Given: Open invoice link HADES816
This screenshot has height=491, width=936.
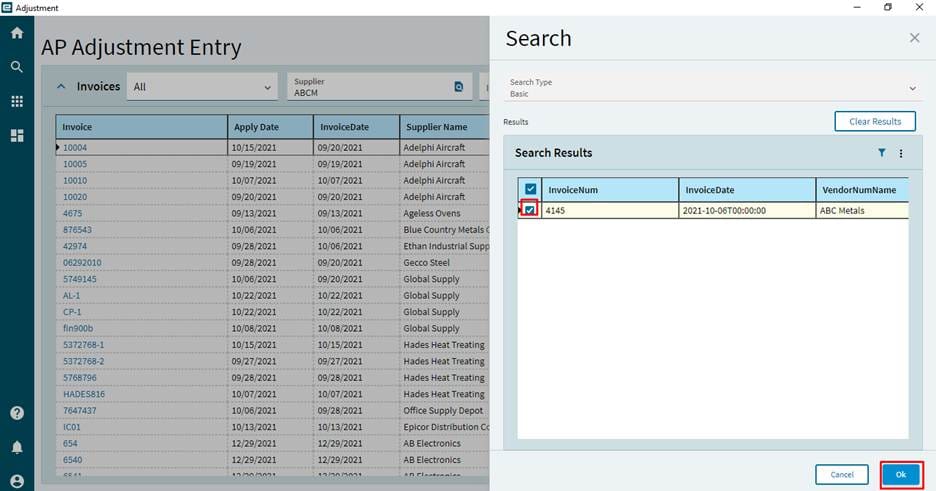Looking at the screenshot, I should click(x=84, y=394).
